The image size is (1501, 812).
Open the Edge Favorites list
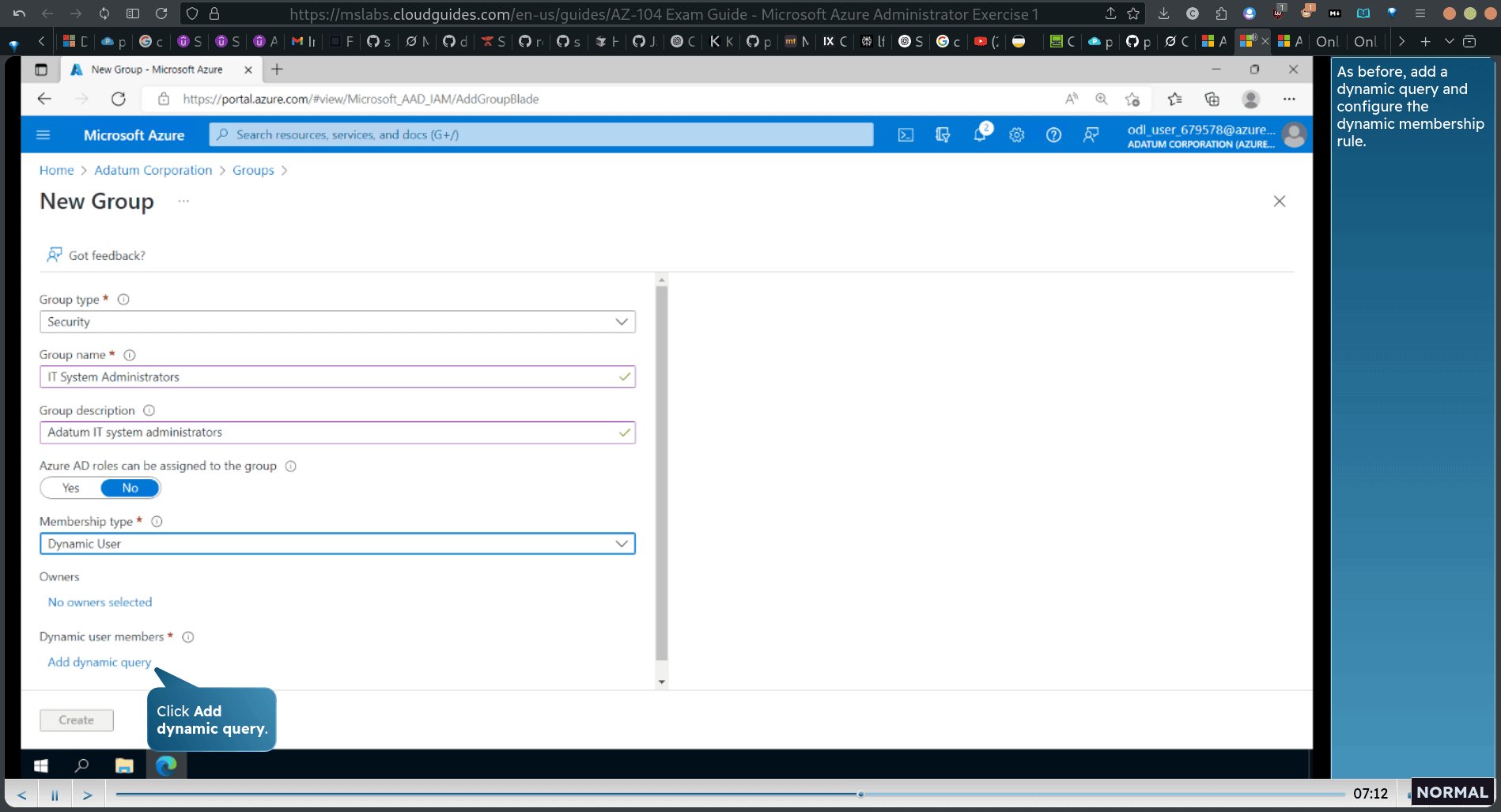pyautogui.click(x=1175, y=99)
